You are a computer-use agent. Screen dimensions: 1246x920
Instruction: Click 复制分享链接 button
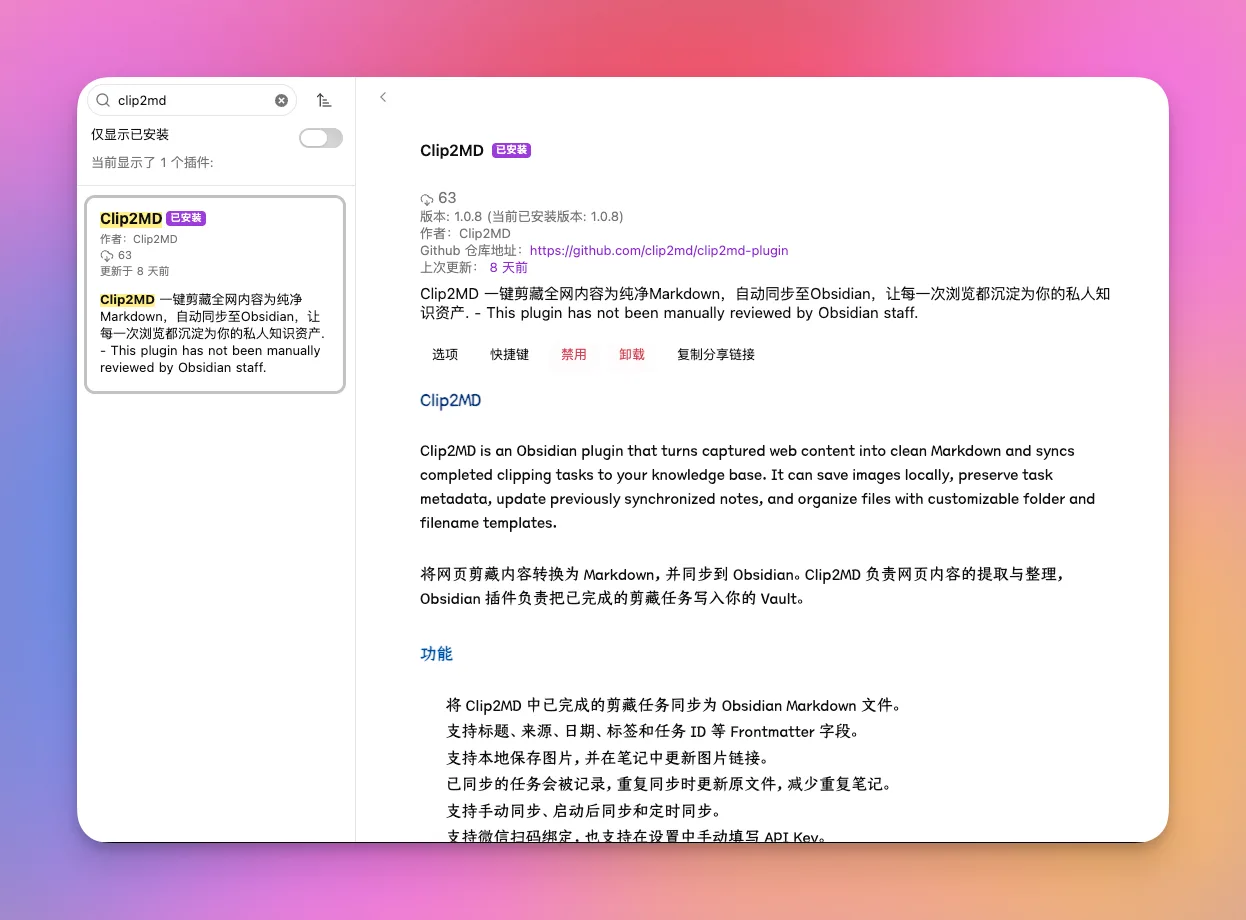pos(716,355)
